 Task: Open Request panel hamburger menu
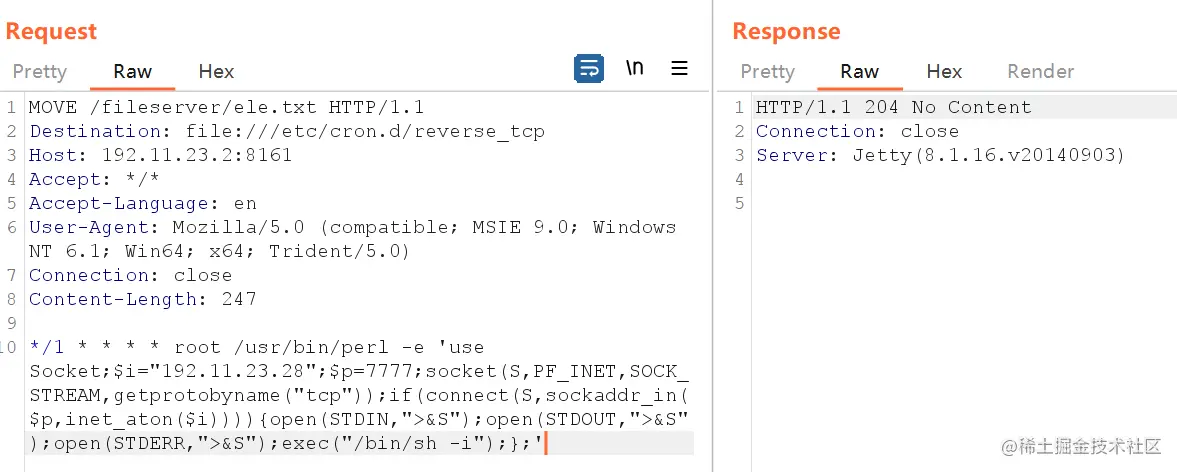click(679, 68)
